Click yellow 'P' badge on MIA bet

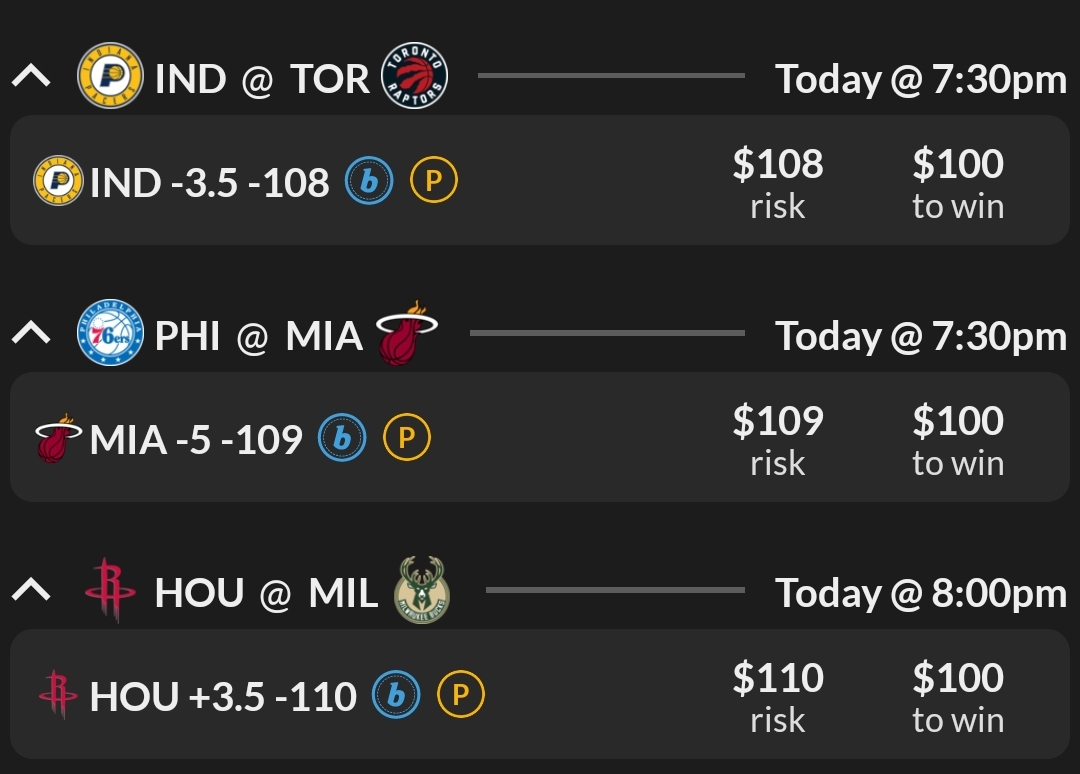(407, 440)
